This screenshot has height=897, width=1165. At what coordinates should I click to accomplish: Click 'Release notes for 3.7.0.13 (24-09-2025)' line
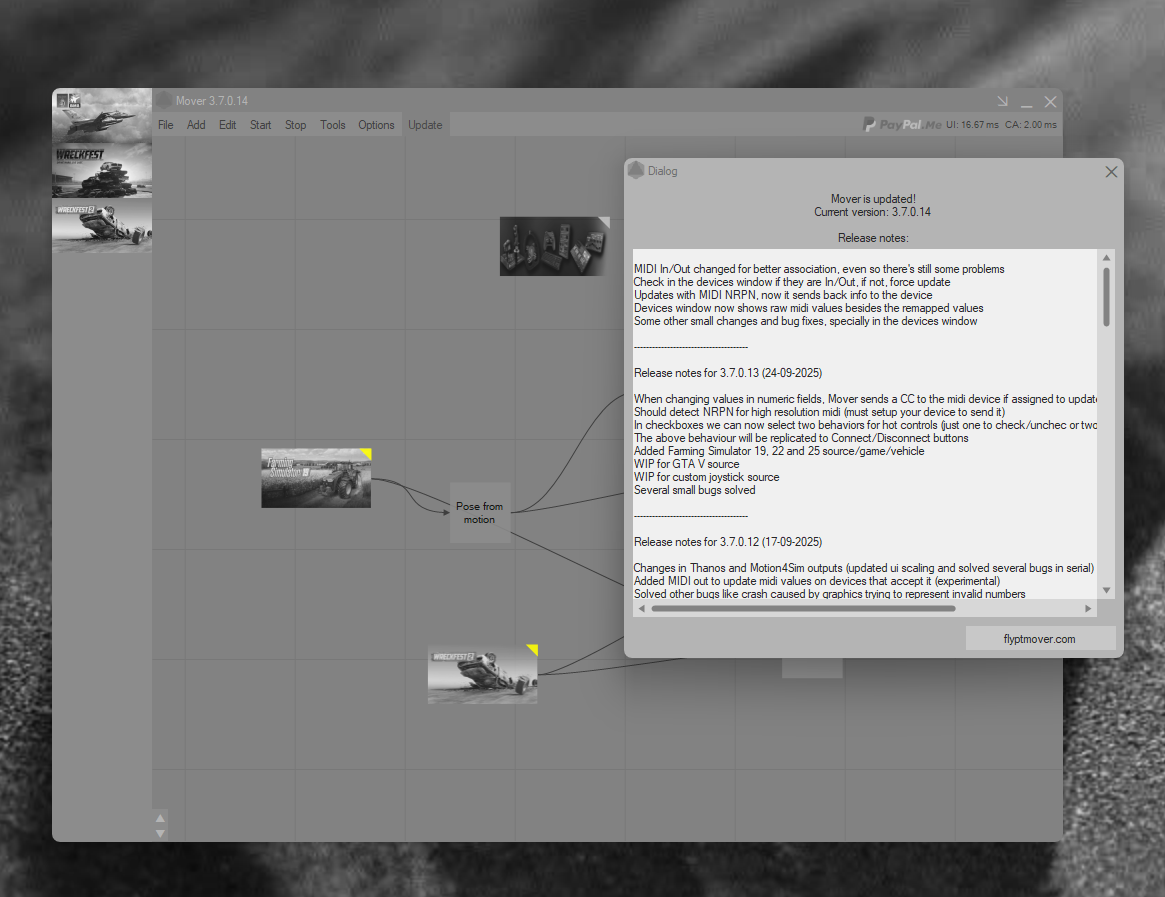pyautogui.click(x=727, y=373)
